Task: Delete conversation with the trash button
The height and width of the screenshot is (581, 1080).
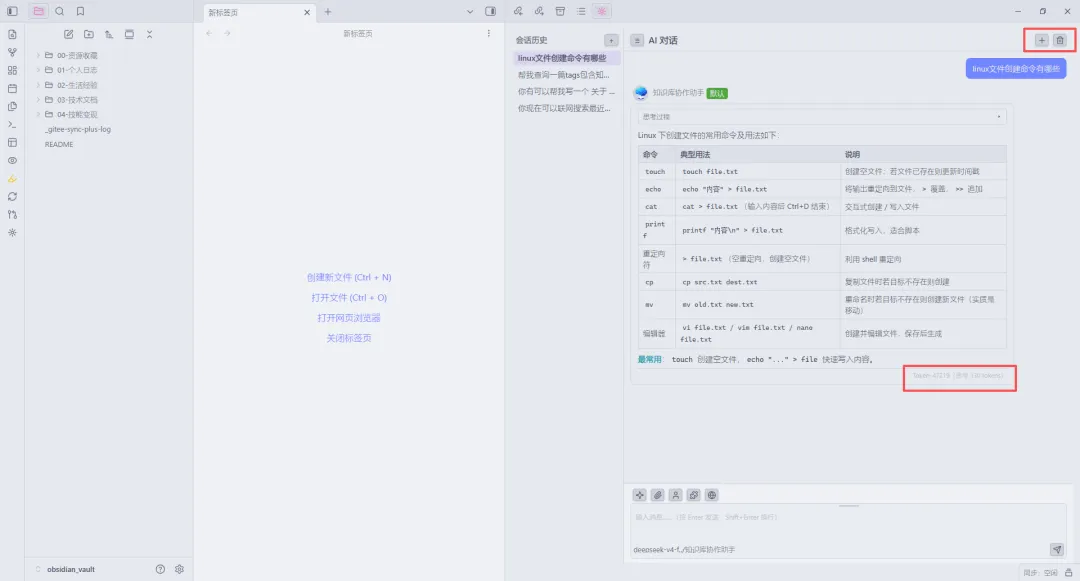Action: [1060, 41]
